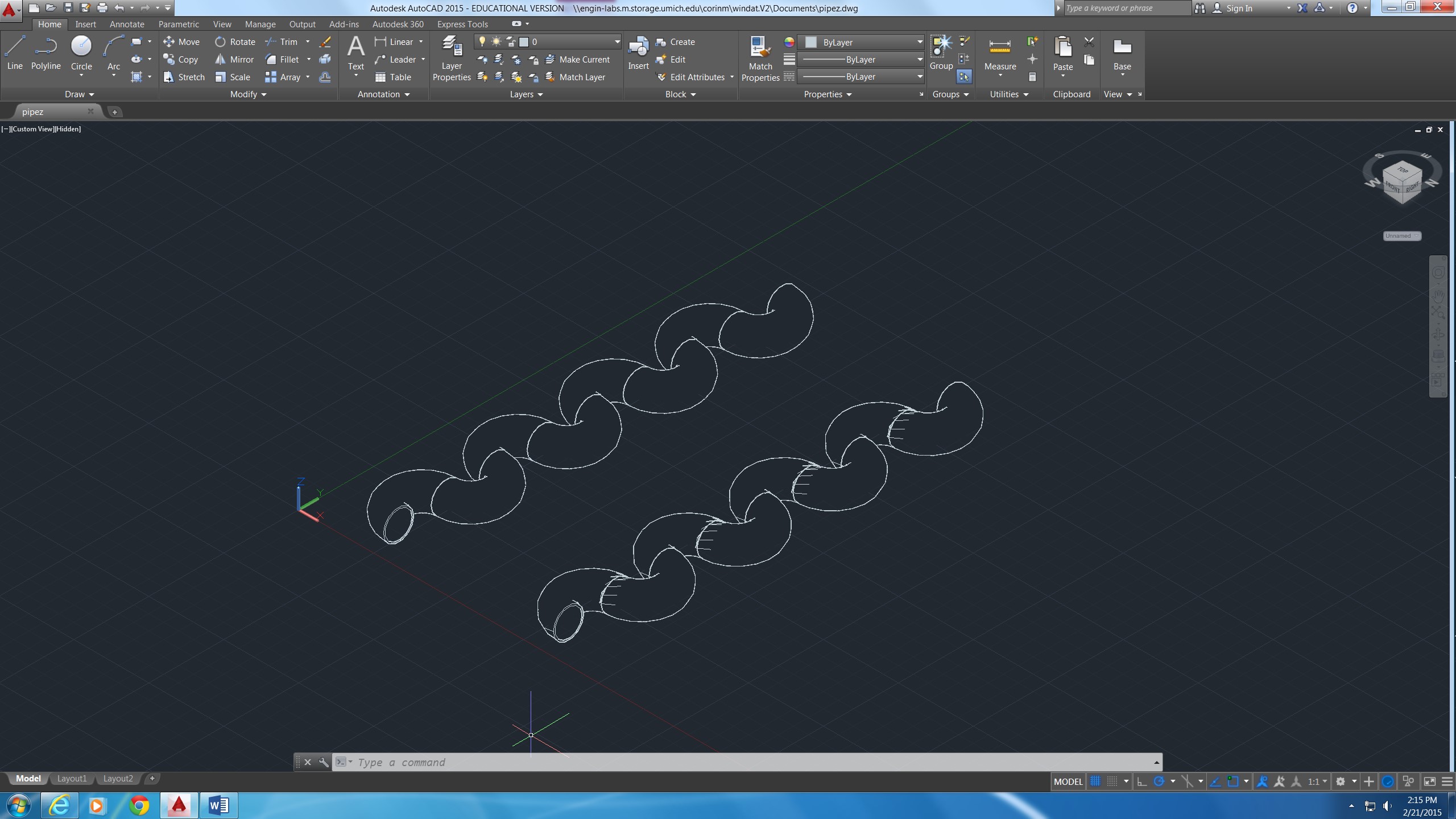The width and height of the screenshot is (1456, 819).
Task: Expand the Modify panel flyout
Action: coord(263,94)
